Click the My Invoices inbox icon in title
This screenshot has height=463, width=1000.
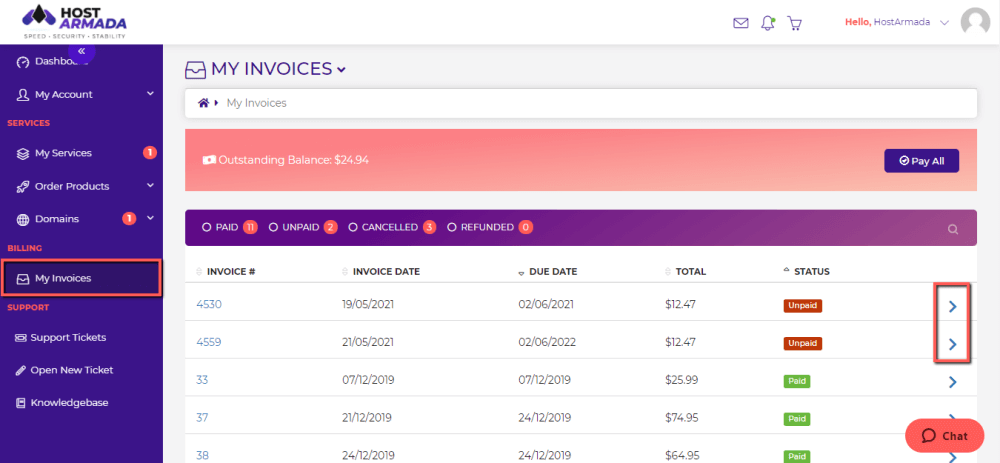[x=195, y=70]
